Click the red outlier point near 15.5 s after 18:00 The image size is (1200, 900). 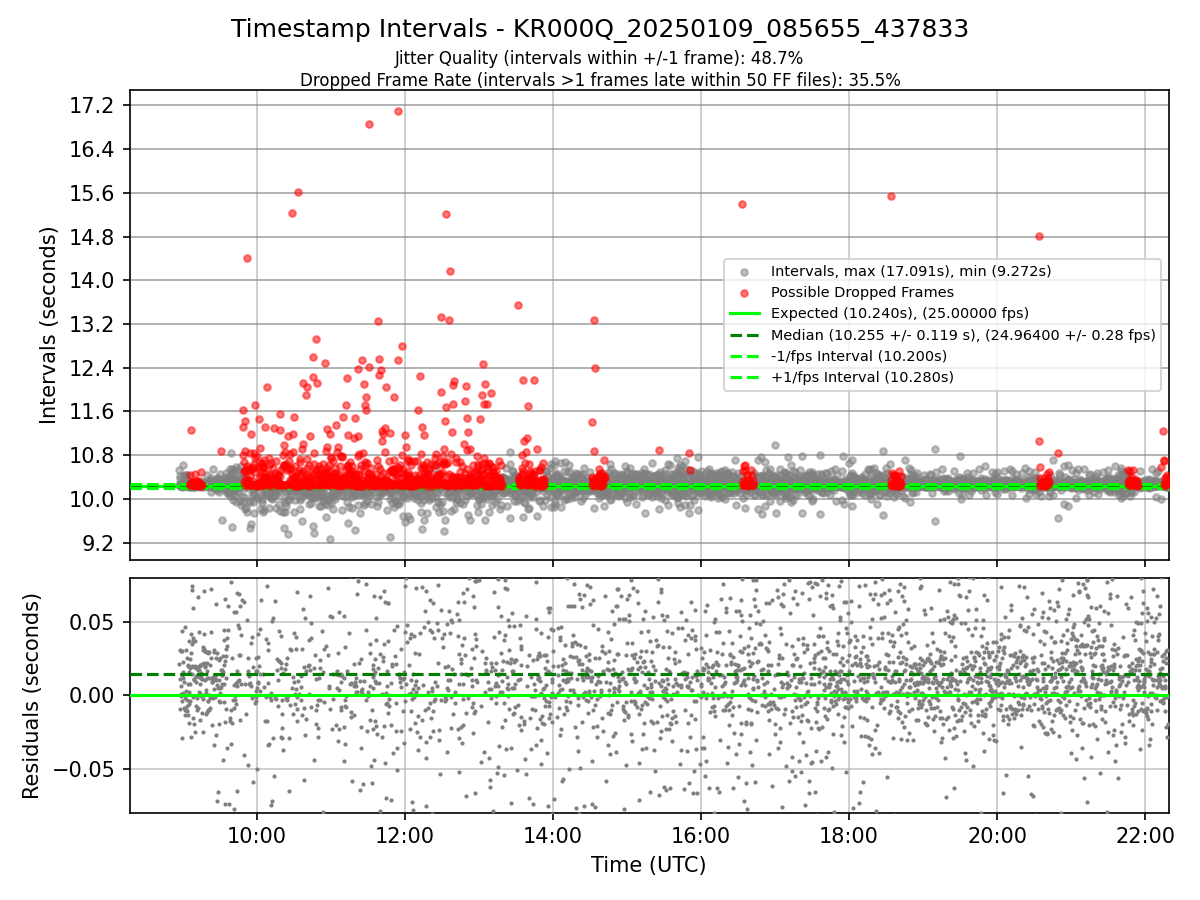(891, 196)
